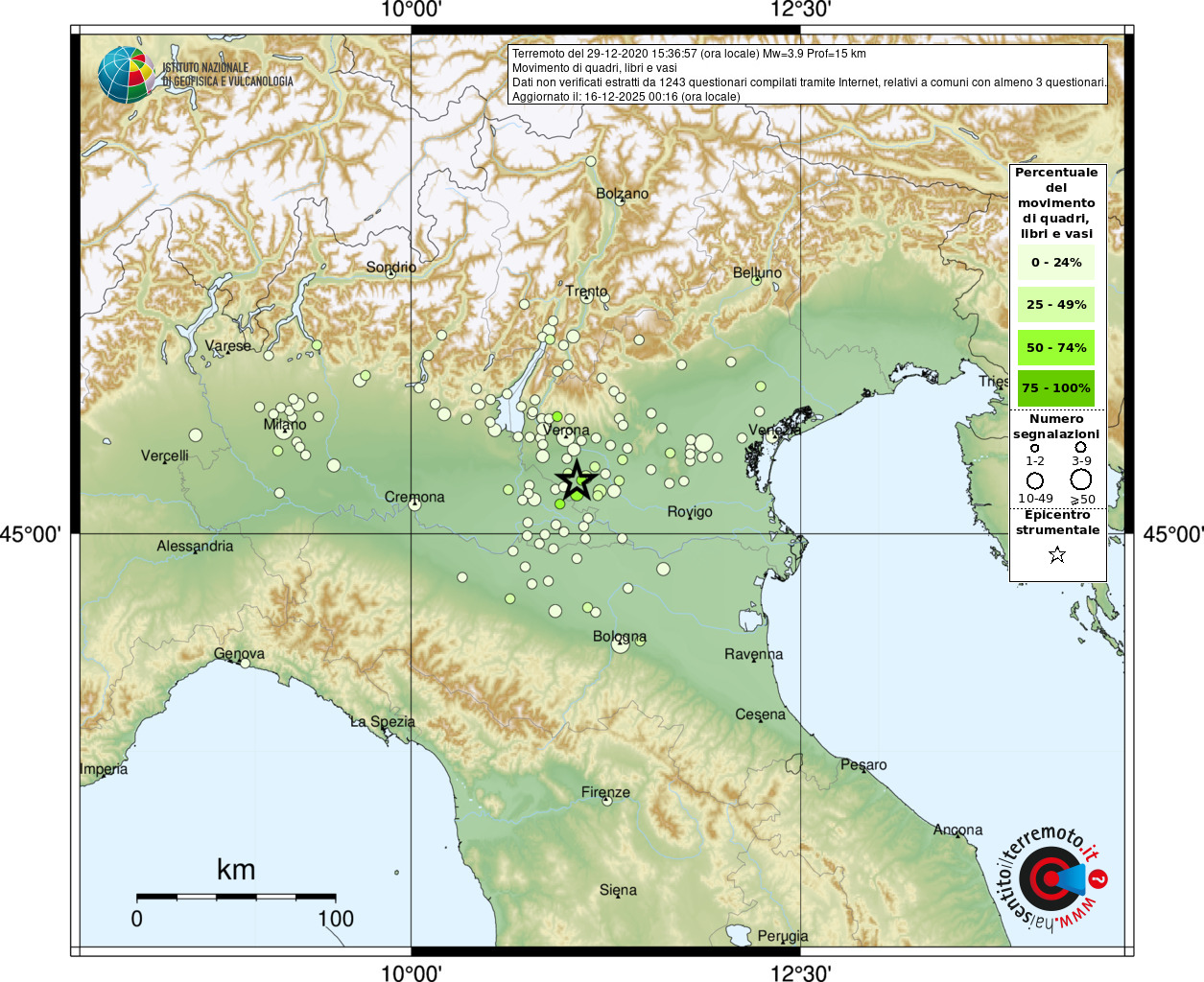The height and width of the screenshot is (982, 1204).
Task: Click the Varese city label
Action: coord(227,346)
